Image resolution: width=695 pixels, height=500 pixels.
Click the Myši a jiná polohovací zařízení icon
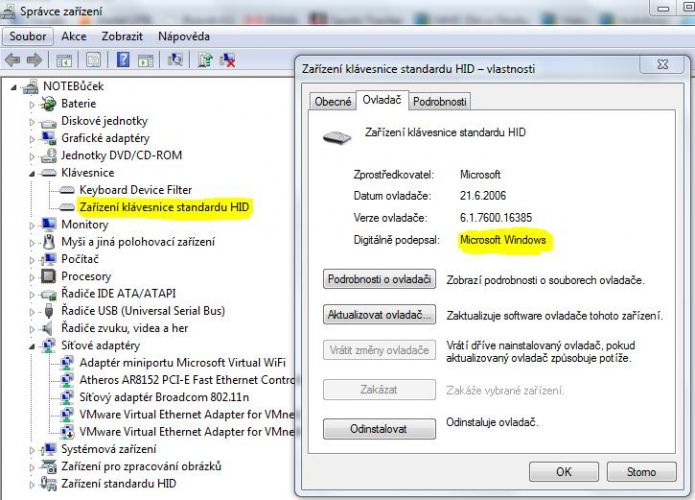(x=49, y=242)
